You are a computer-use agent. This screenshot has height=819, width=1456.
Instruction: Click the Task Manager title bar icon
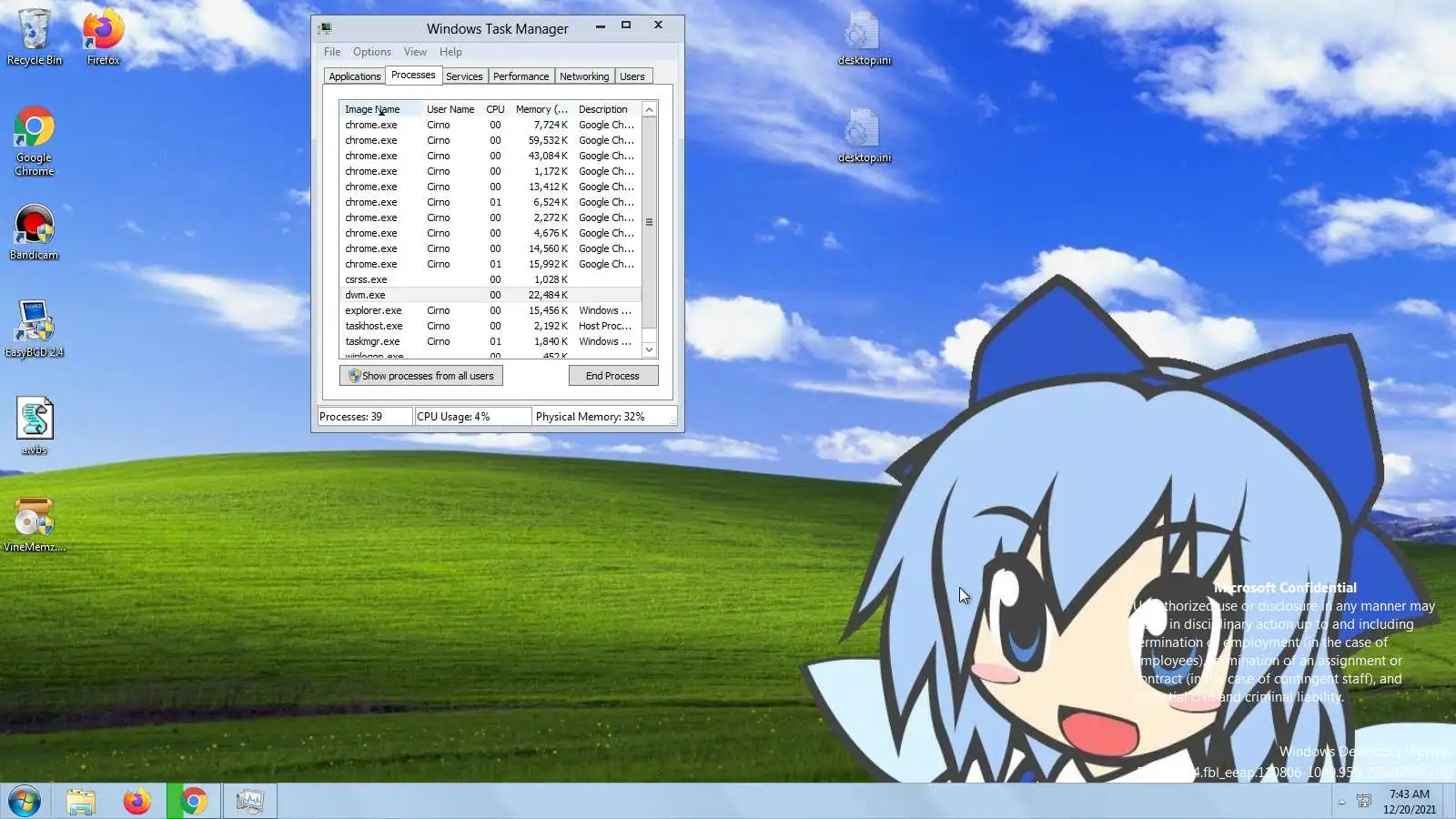pyautogui.click(x=326, y=28)
